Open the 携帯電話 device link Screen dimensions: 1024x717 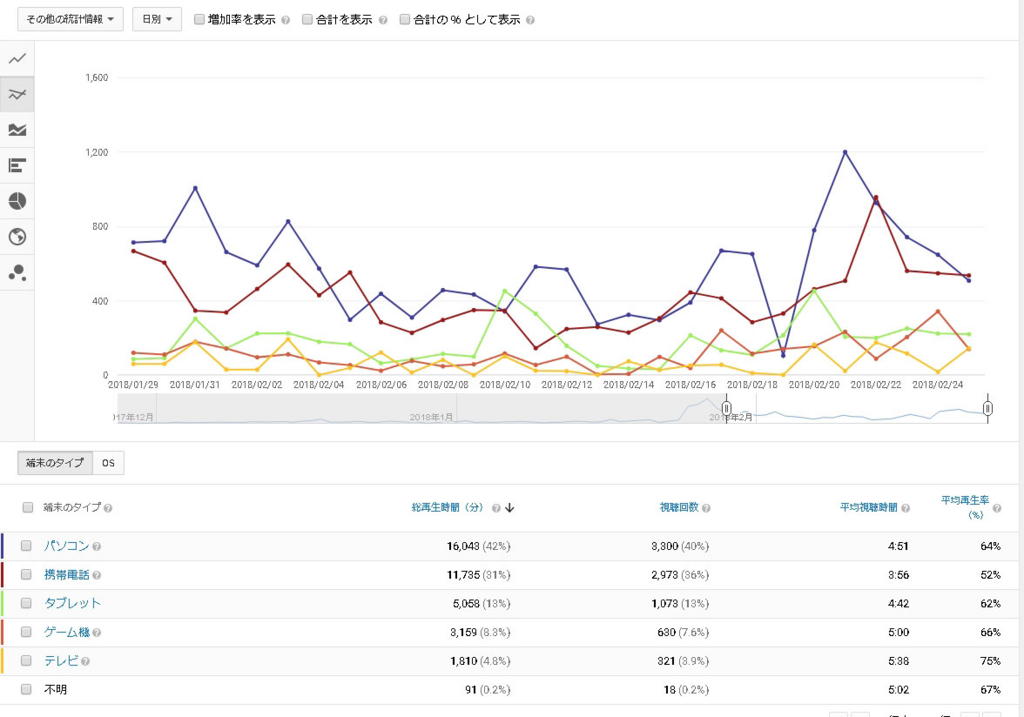point(66,574)
